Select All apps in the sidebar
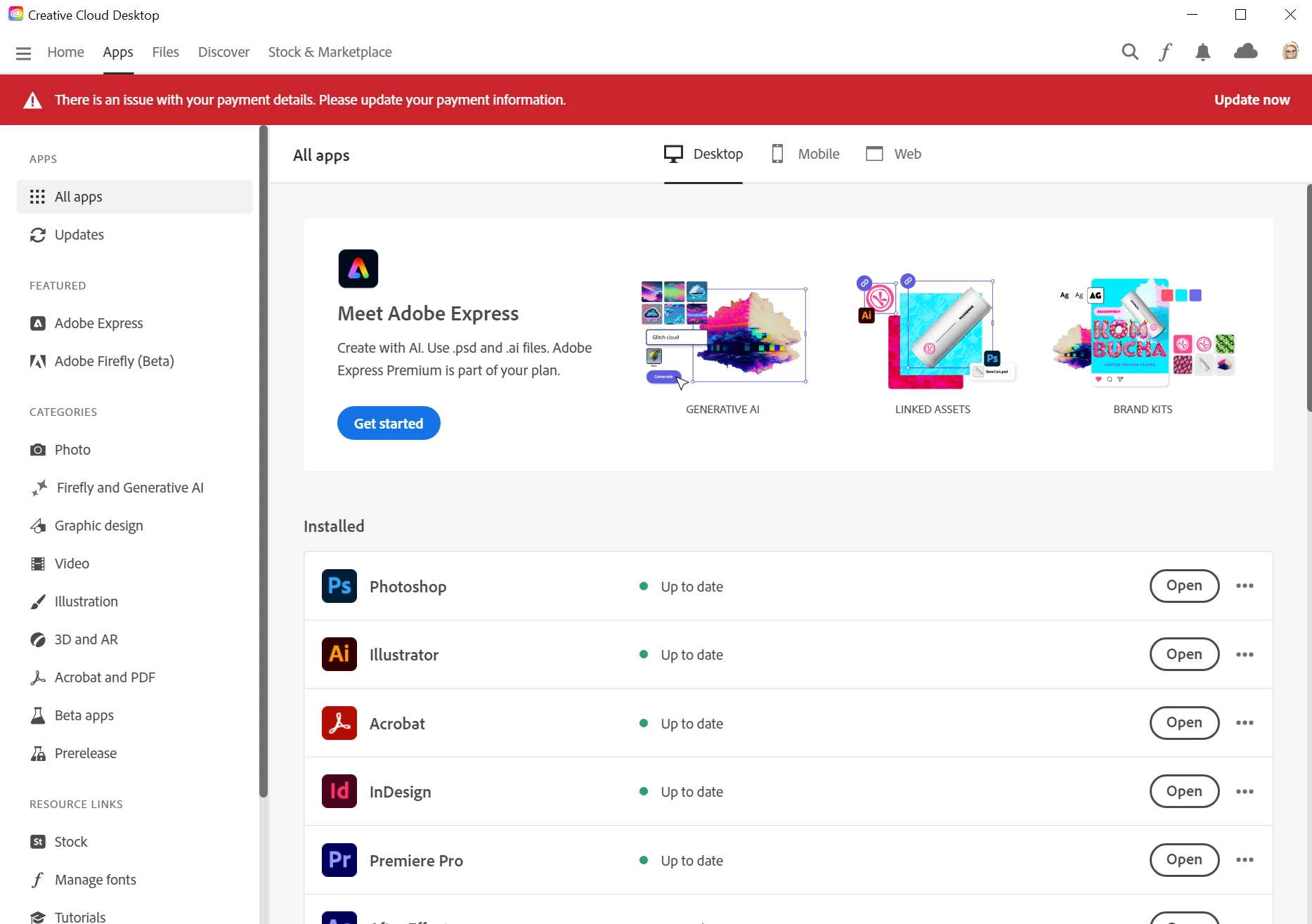This screenshot has width=1312, height=924. click(135, 197)
